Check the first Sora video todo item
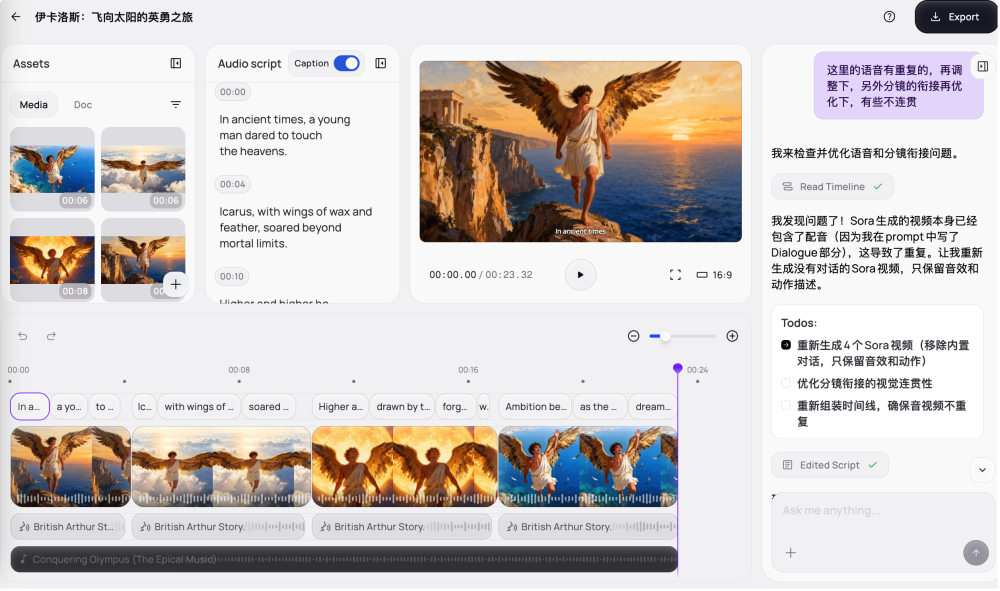This screenshot has width=1000, height=591. [786, 345]
